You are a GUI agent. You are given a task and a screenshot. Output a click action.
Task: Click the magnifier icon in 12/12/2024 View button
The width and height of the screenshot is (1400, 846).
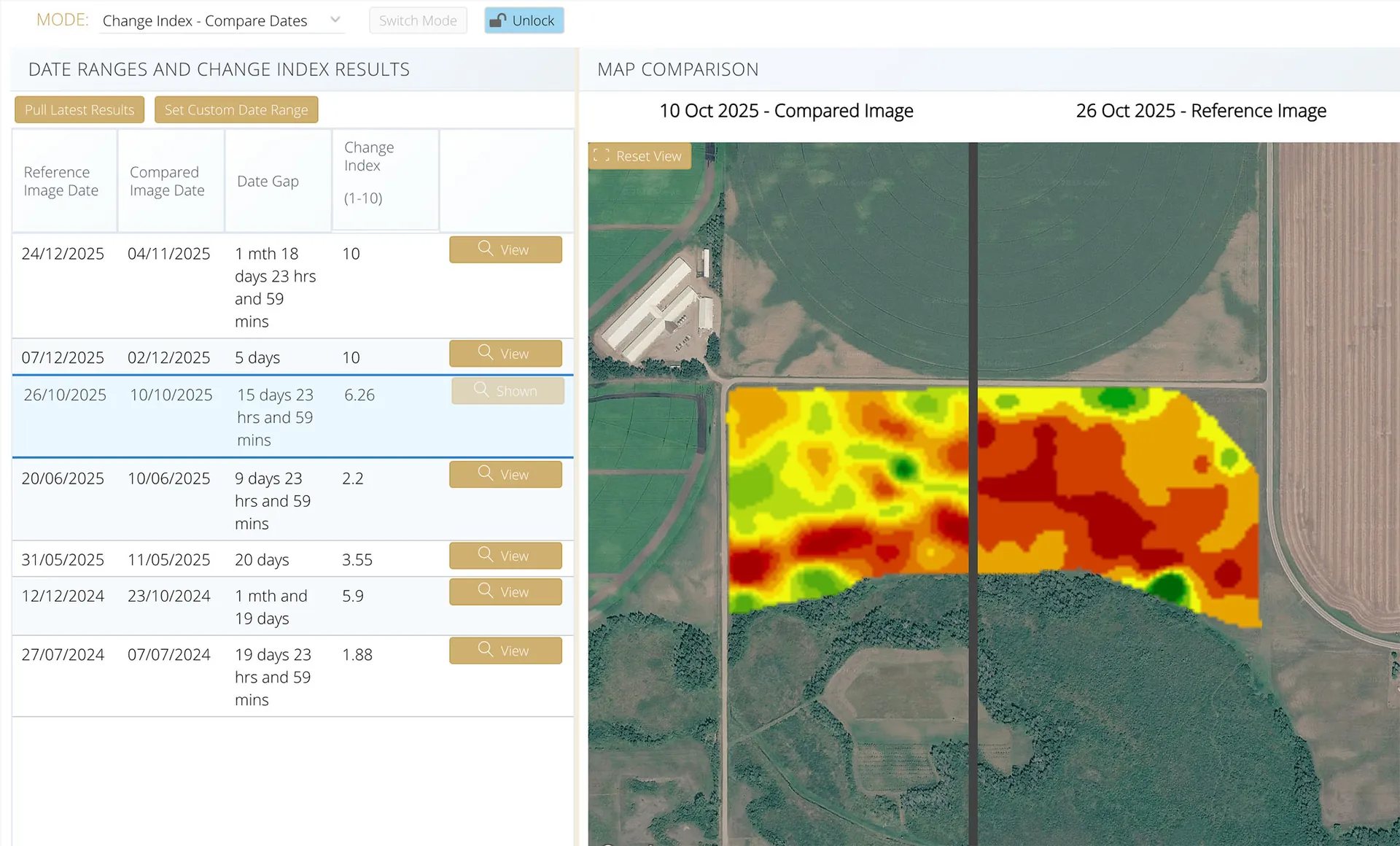pos(486,591)
